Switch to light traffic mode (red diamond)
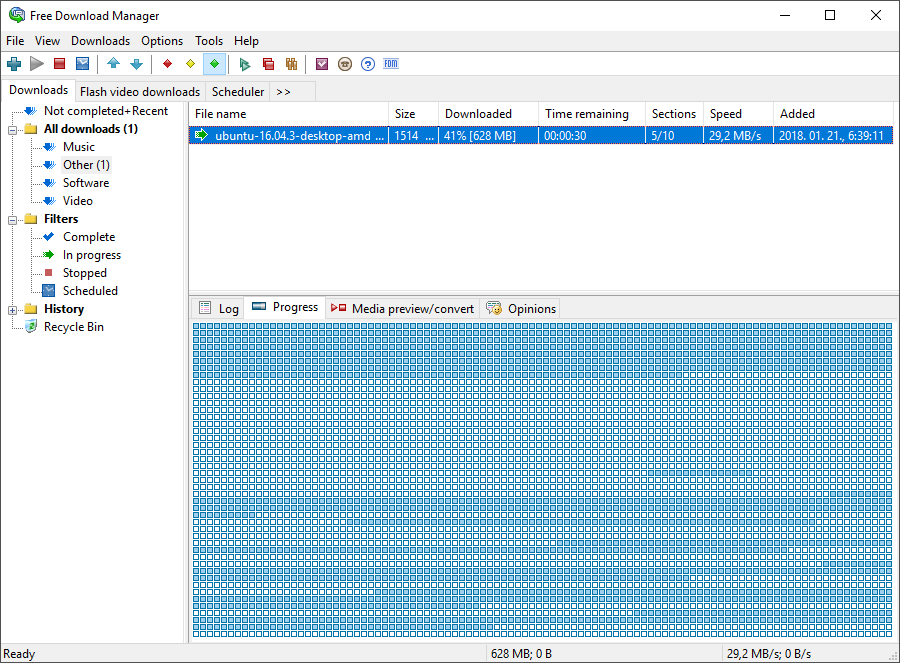This screenshot has width=900, height=663. (167, 64)
